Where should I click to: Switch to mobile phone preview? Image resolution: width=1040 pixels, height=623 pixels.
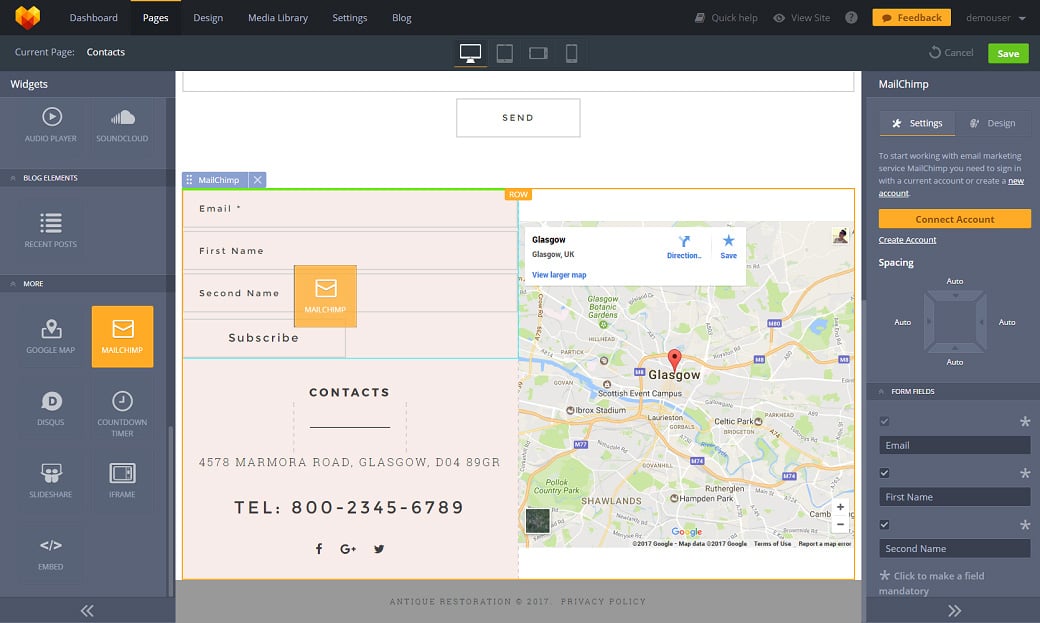click(571, 53)
